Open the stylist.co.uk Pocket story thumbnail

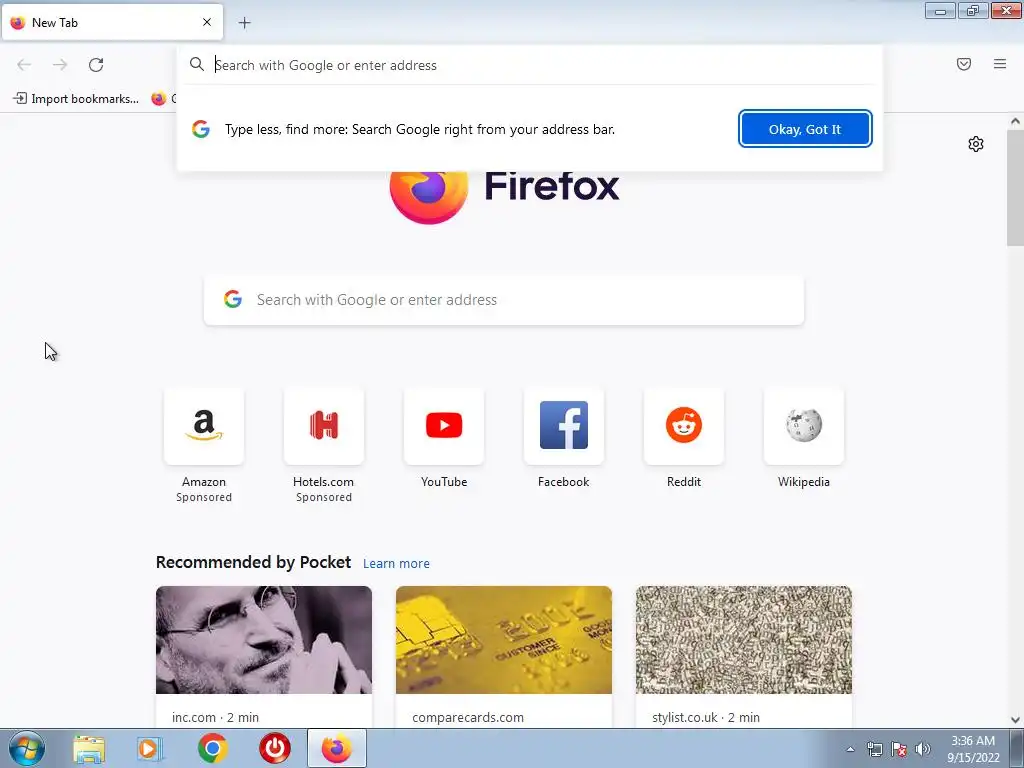[x=744, y=640]
